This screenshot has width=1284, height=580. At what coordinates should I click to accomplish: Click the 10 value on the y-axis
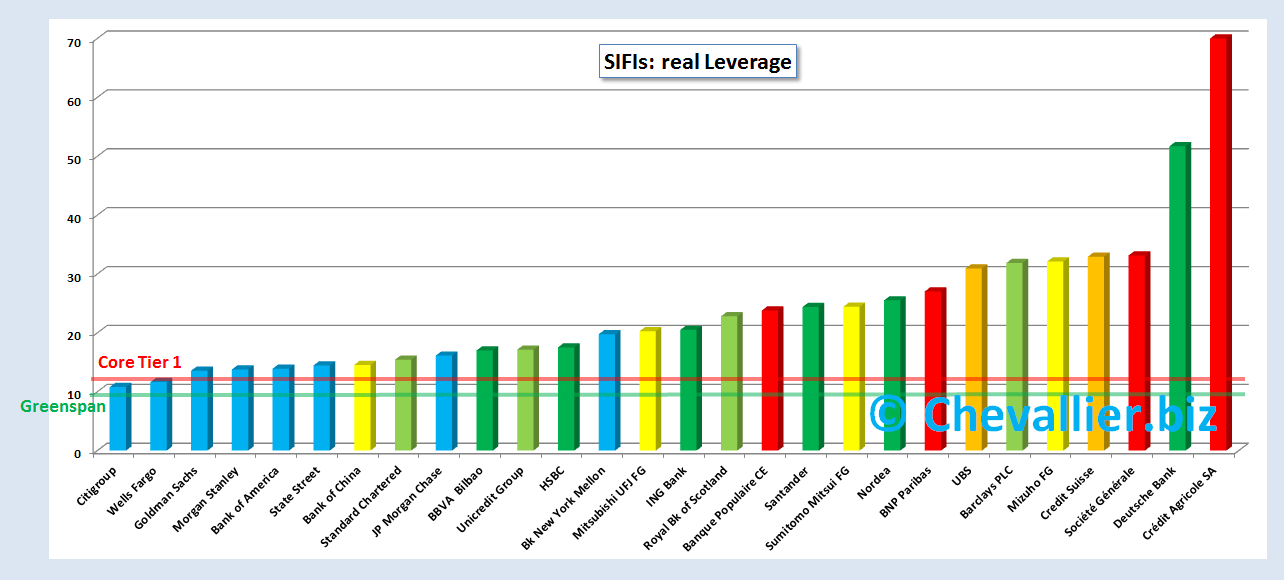[73, 393]
